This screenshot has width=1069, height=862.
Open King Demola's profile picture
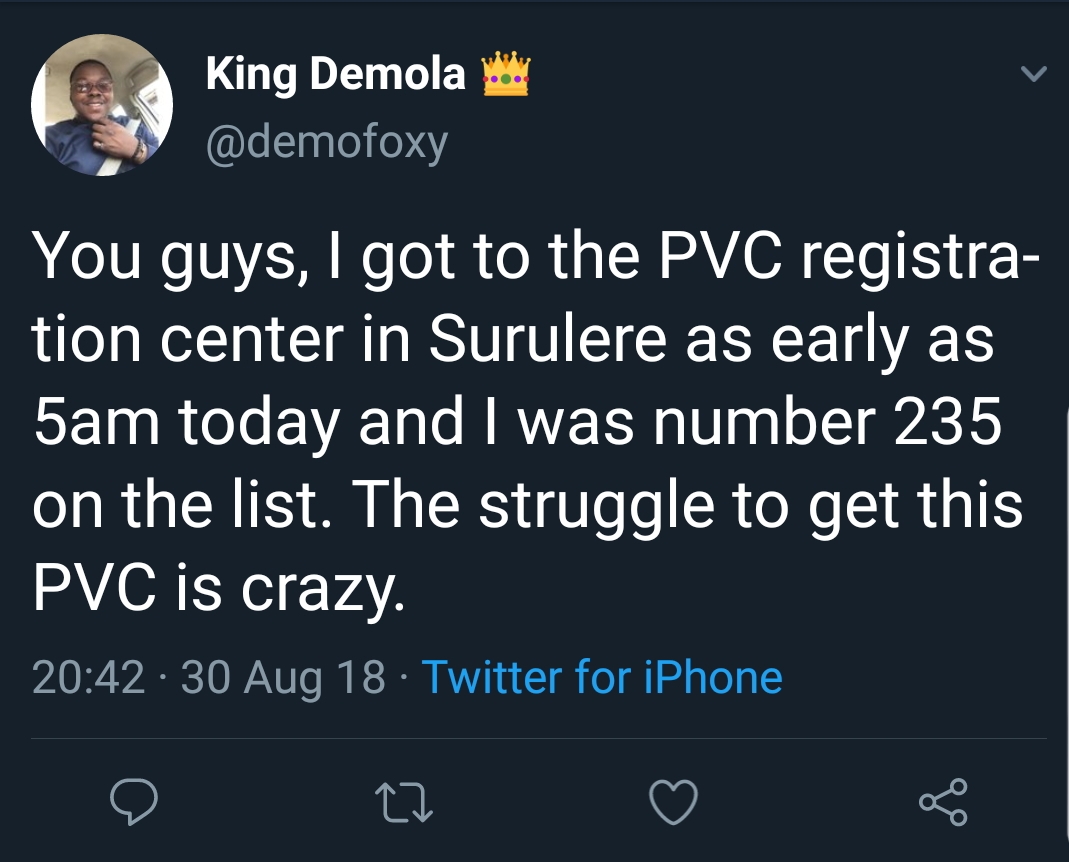102,107
